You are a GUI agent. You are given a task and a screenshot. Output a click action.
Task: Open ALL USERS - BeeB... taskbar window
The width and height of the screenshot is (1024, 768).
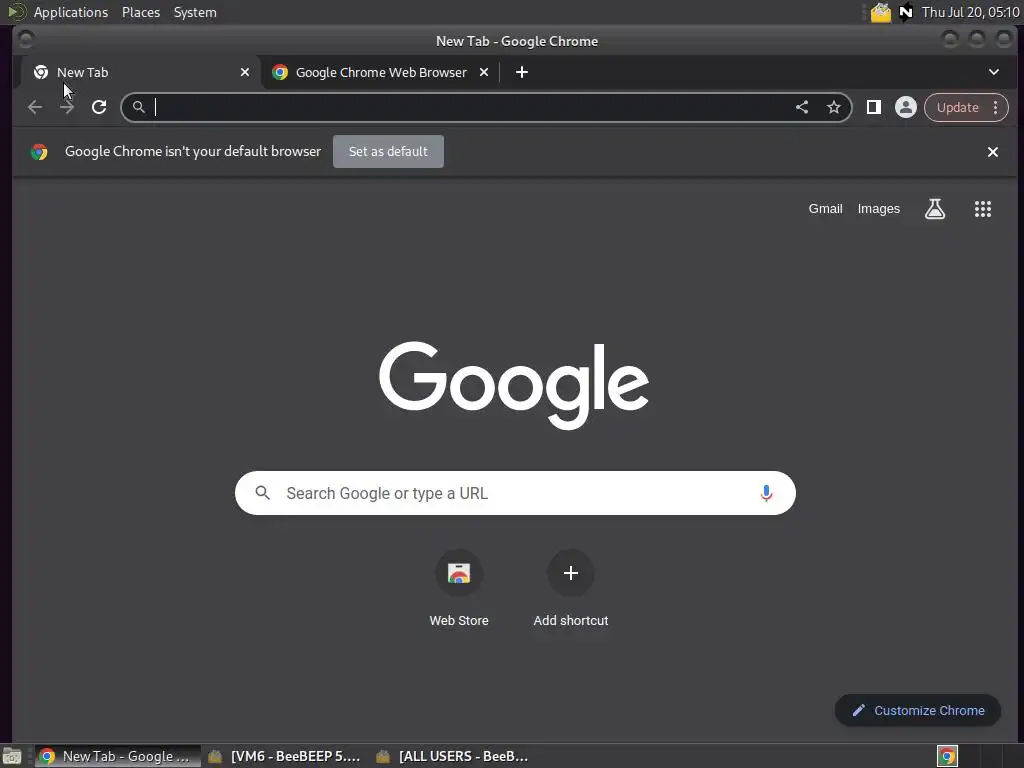[x=453, y=756]
